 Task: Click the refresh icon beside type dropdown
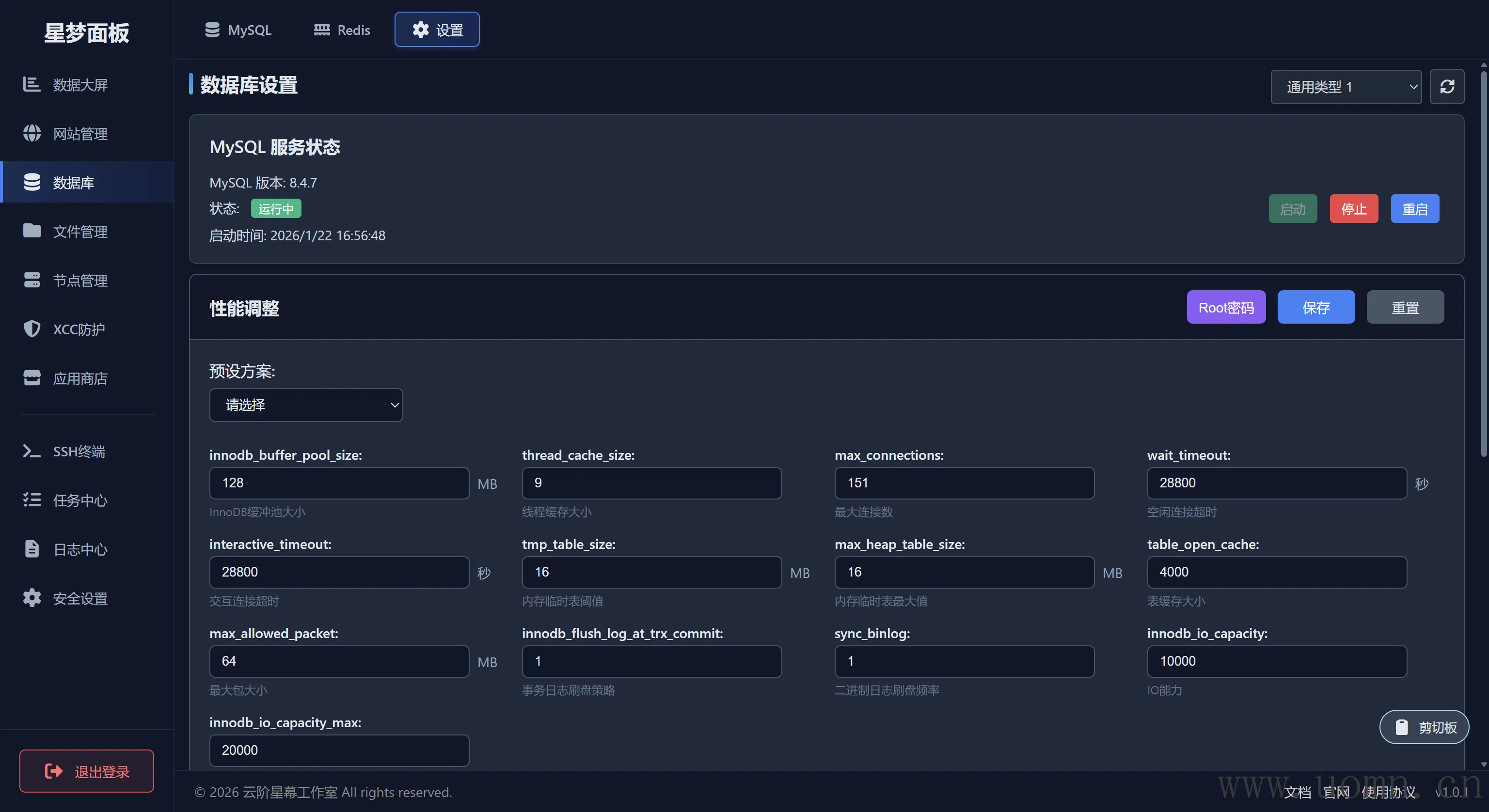[x=1446, y=87]
